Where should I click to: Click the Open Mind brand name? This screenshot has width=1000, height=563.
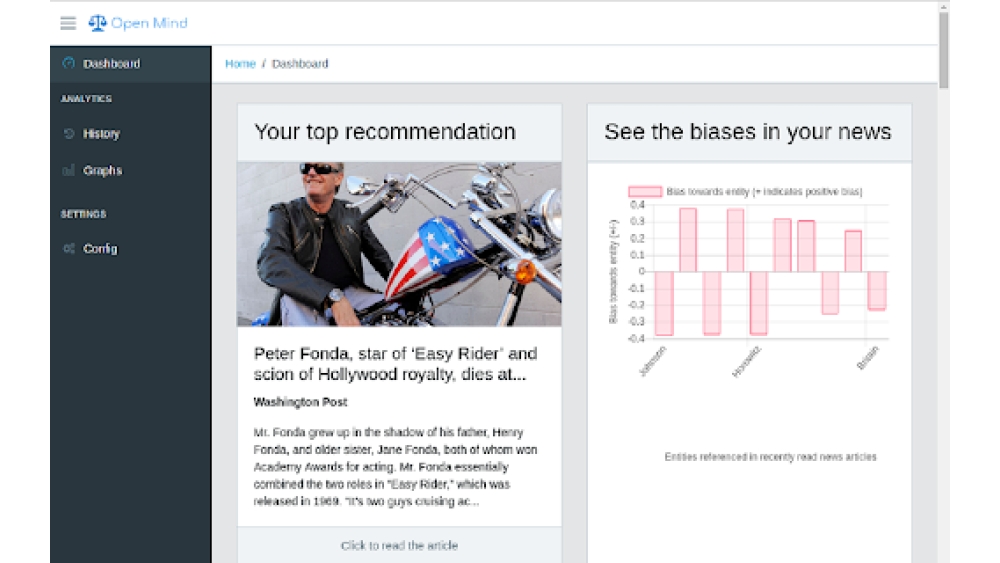pyautogui.click(x=149, y=23)
